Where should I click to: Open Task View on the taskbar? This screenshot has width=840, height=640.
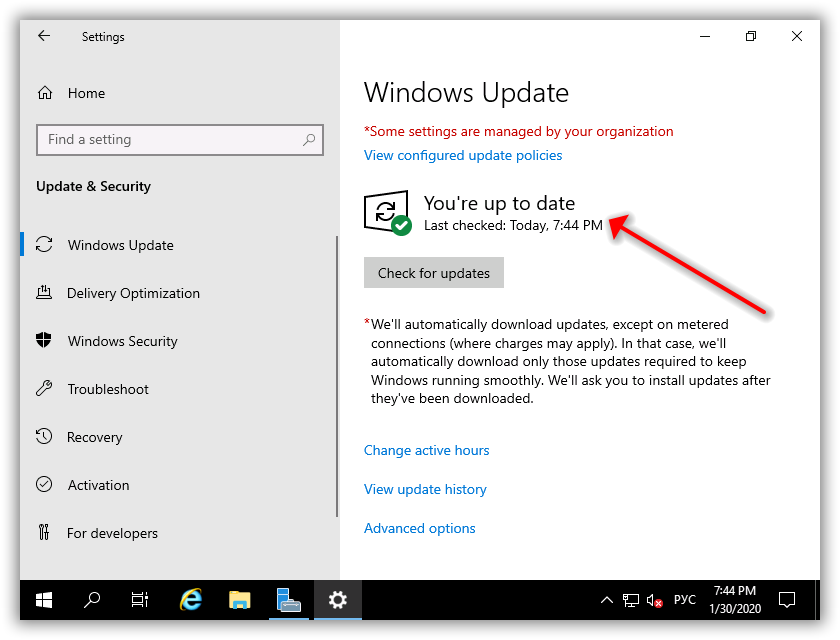click(140, 600)
